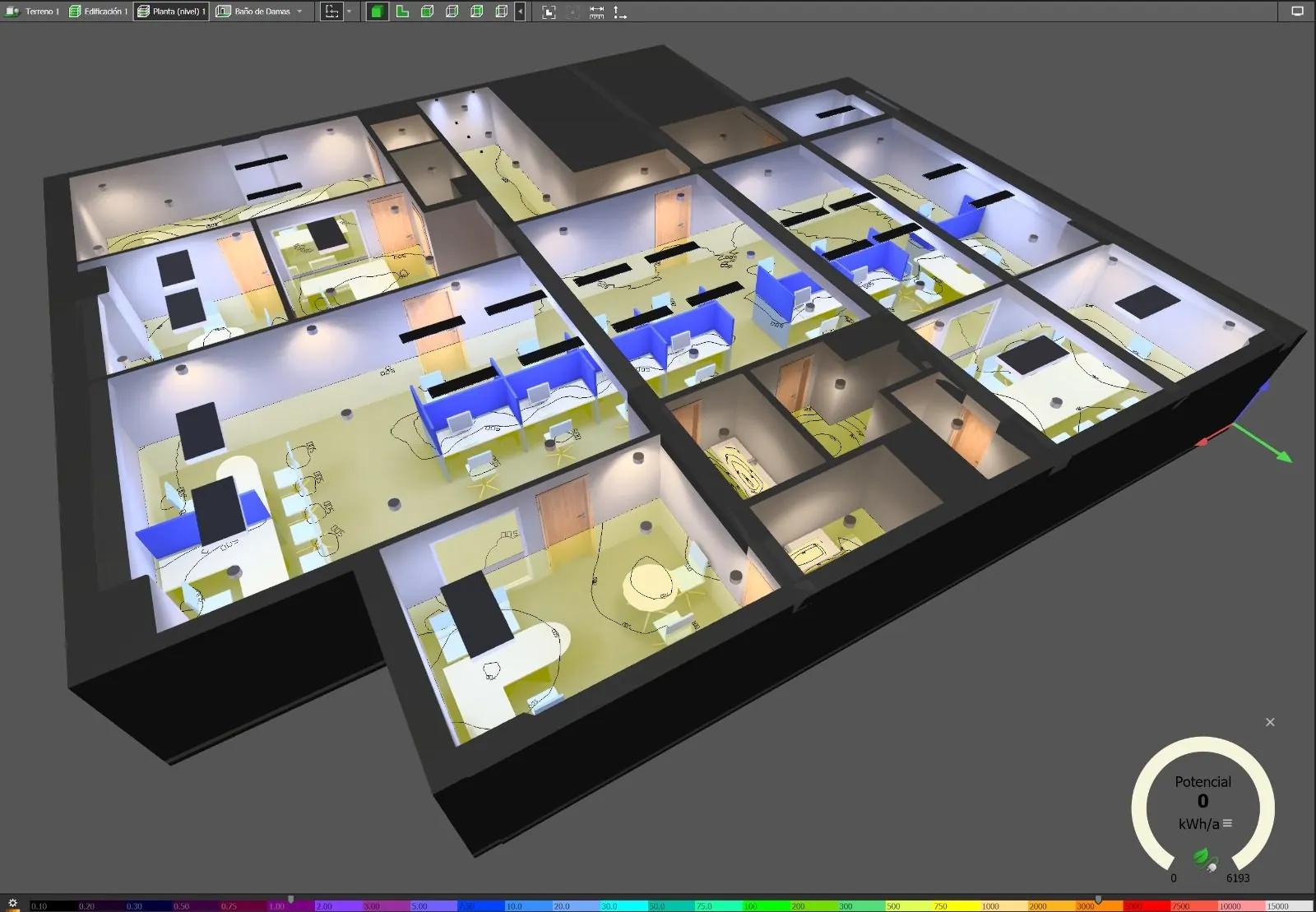Collapse the view toolbar with the left arrow
Screen dimensions: 1316x912
tap(520, 12)
